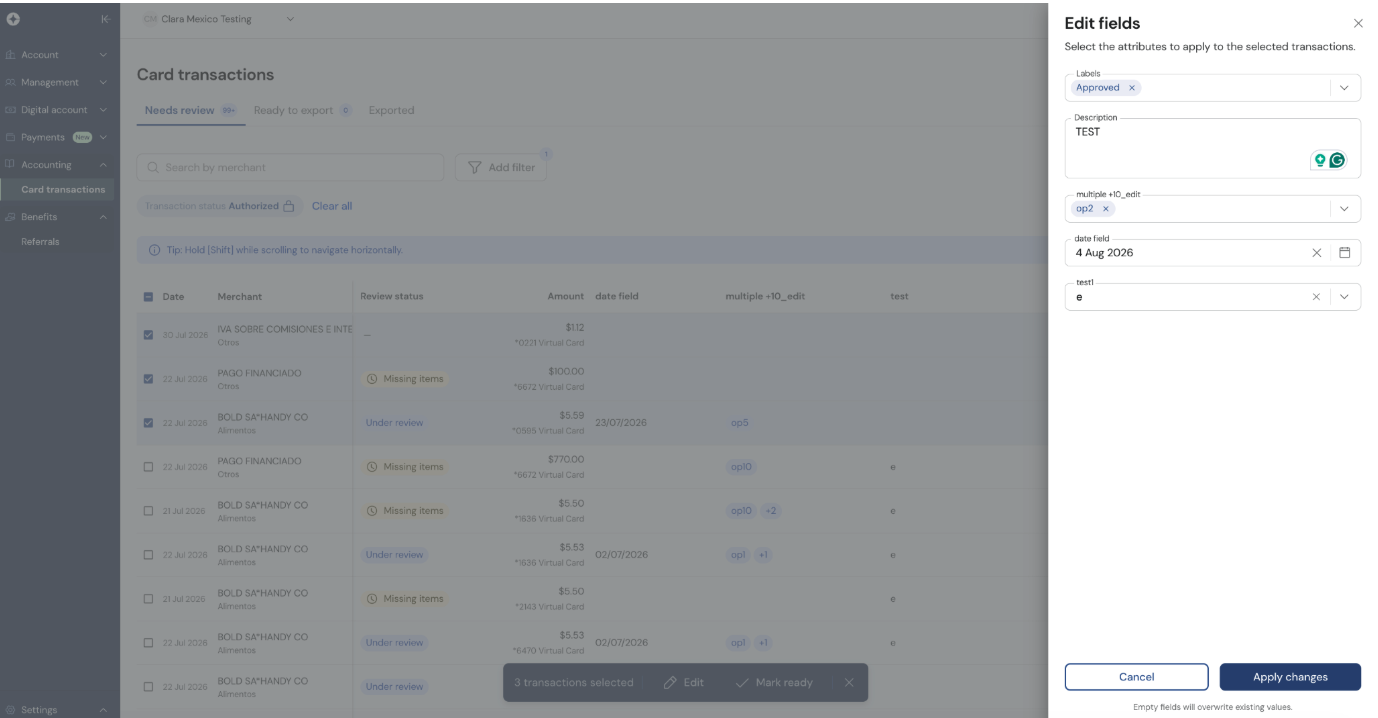Remove the op2 chip
1378x718 pixels.
click(x=1105, y=209)
